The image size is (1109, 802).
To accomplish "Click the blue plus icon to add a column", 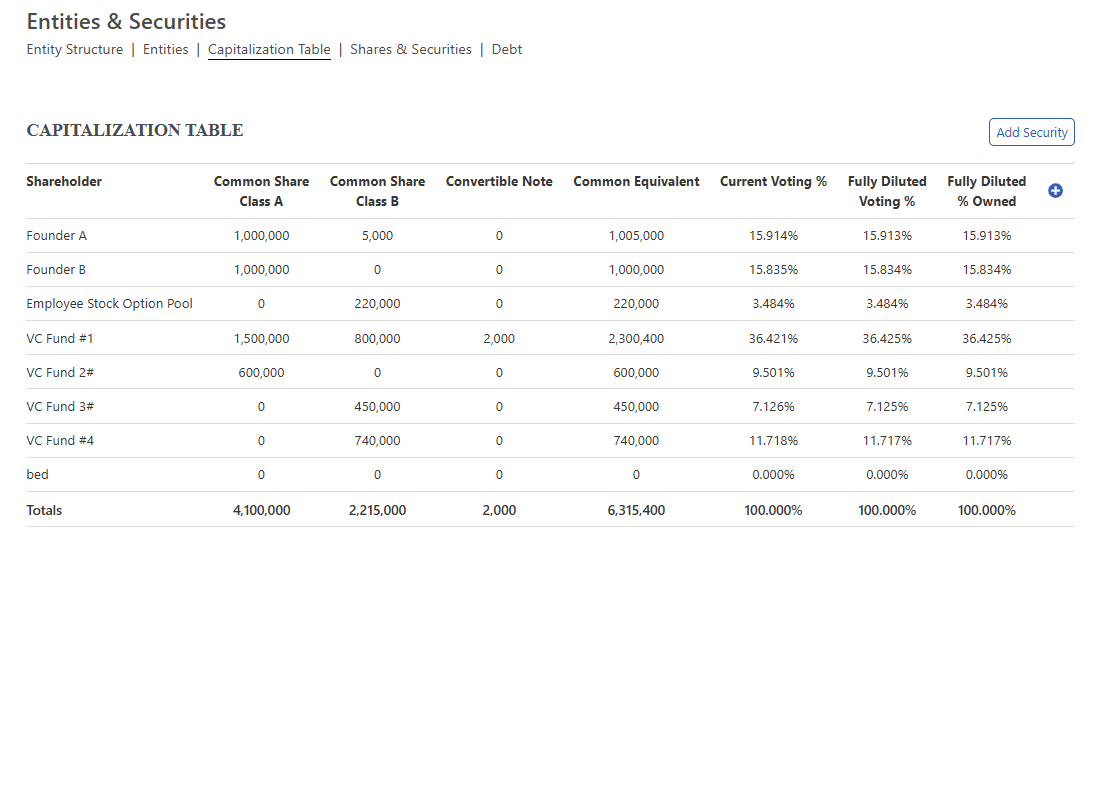I will click(1055, 191).
